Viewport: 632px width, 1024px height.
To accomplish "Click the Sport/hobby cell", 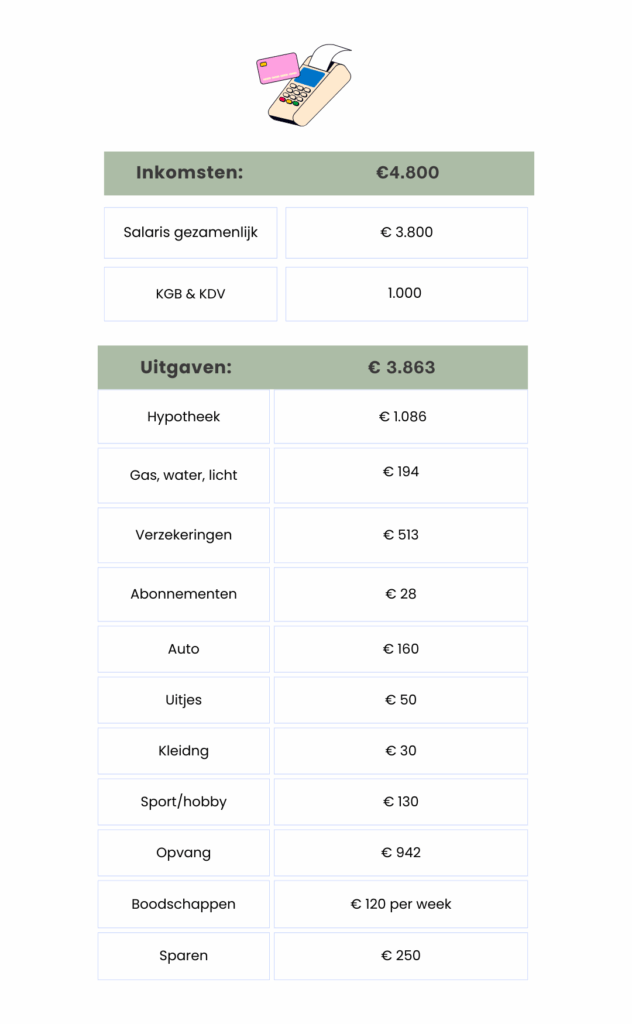I will click(184, 802).
